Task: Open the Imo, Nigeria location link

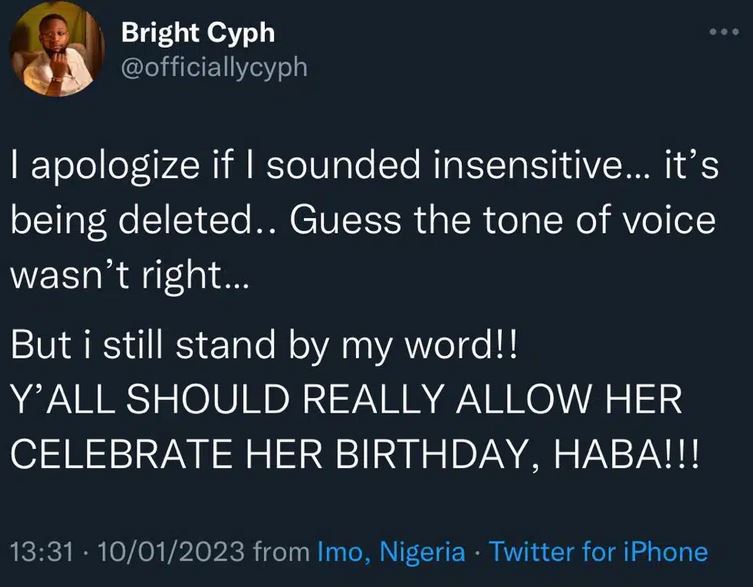Action: pos(390,551)
